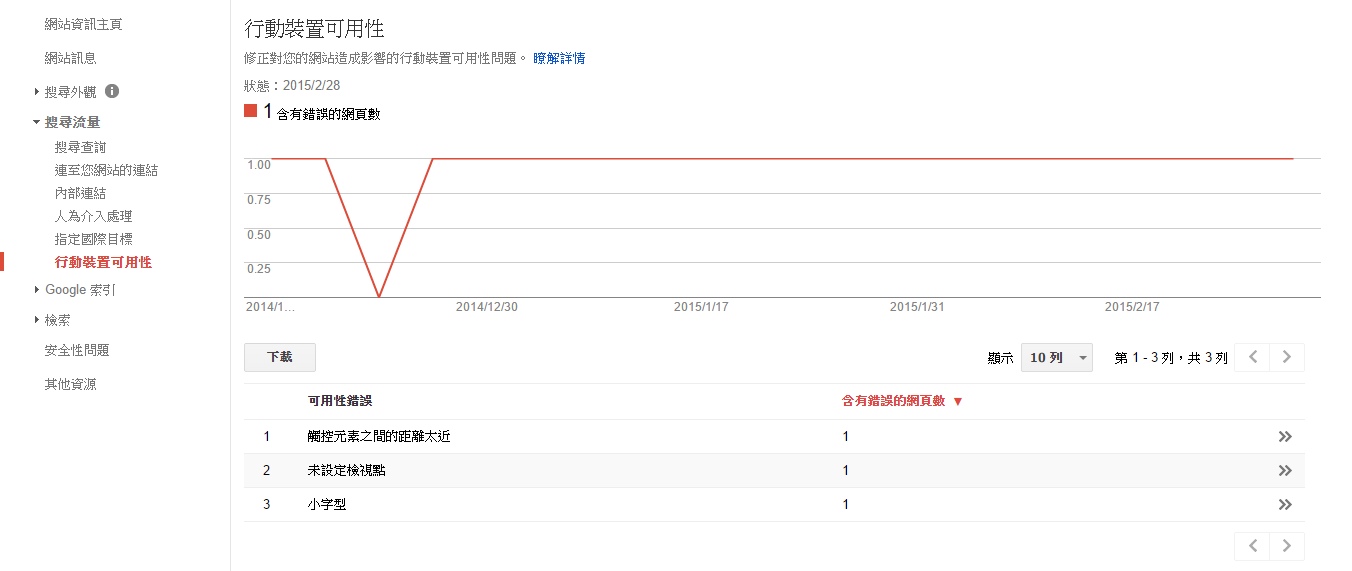The image size is (1352, 571).
Task: Go to 安全性問題 page
Action: (x=77, y=351)
